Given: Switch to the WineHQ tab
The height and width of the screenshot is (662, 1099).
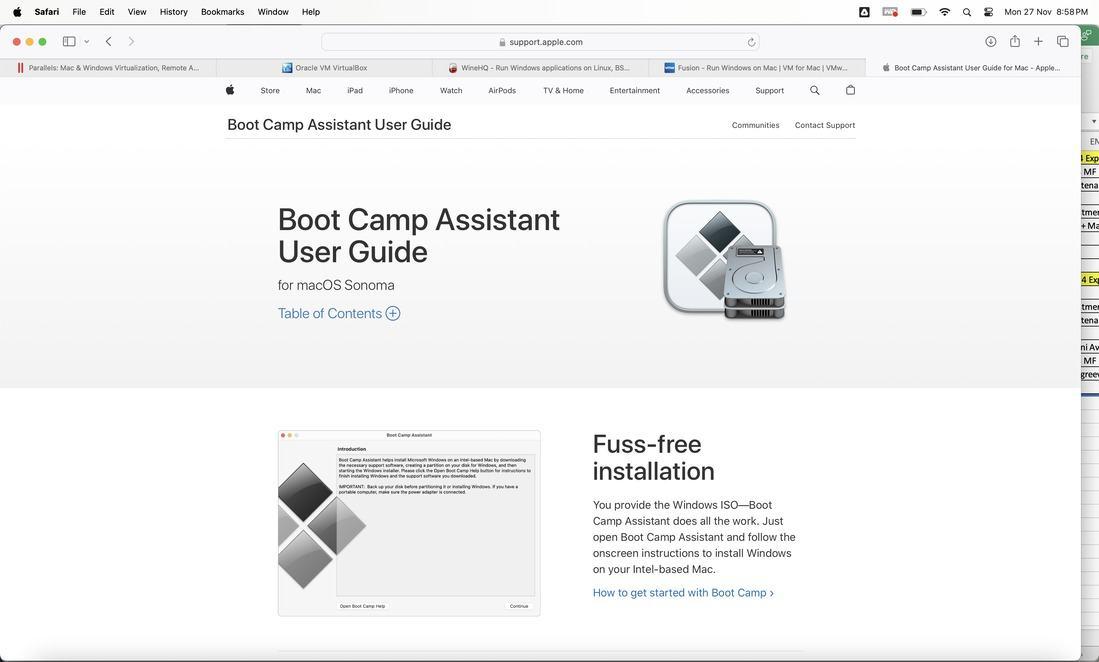Looking at the screenshot, I should 540,68.
